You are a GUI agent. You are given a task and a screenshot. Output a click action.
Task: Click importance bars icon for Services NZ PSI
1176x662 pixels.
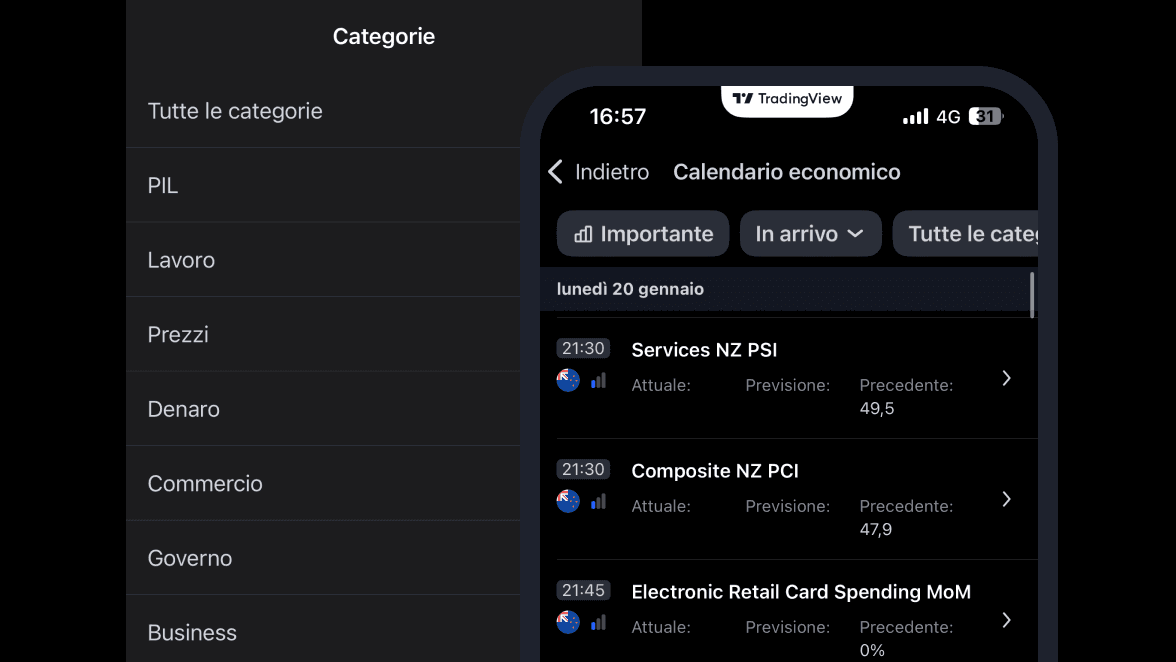click(598, 380)
